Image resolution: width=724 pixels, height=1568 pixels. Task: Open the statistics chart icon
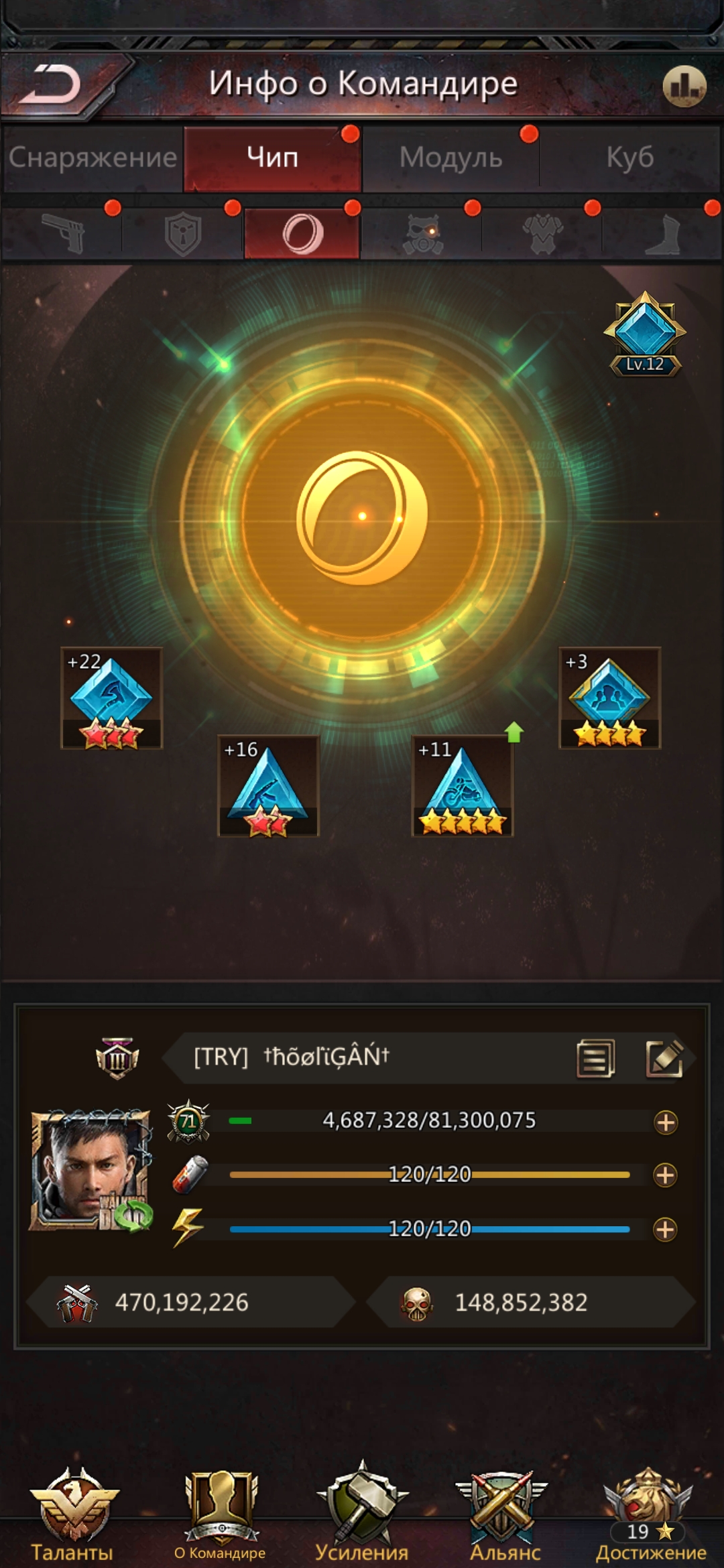pyautogui.click(x=684, y=86)
